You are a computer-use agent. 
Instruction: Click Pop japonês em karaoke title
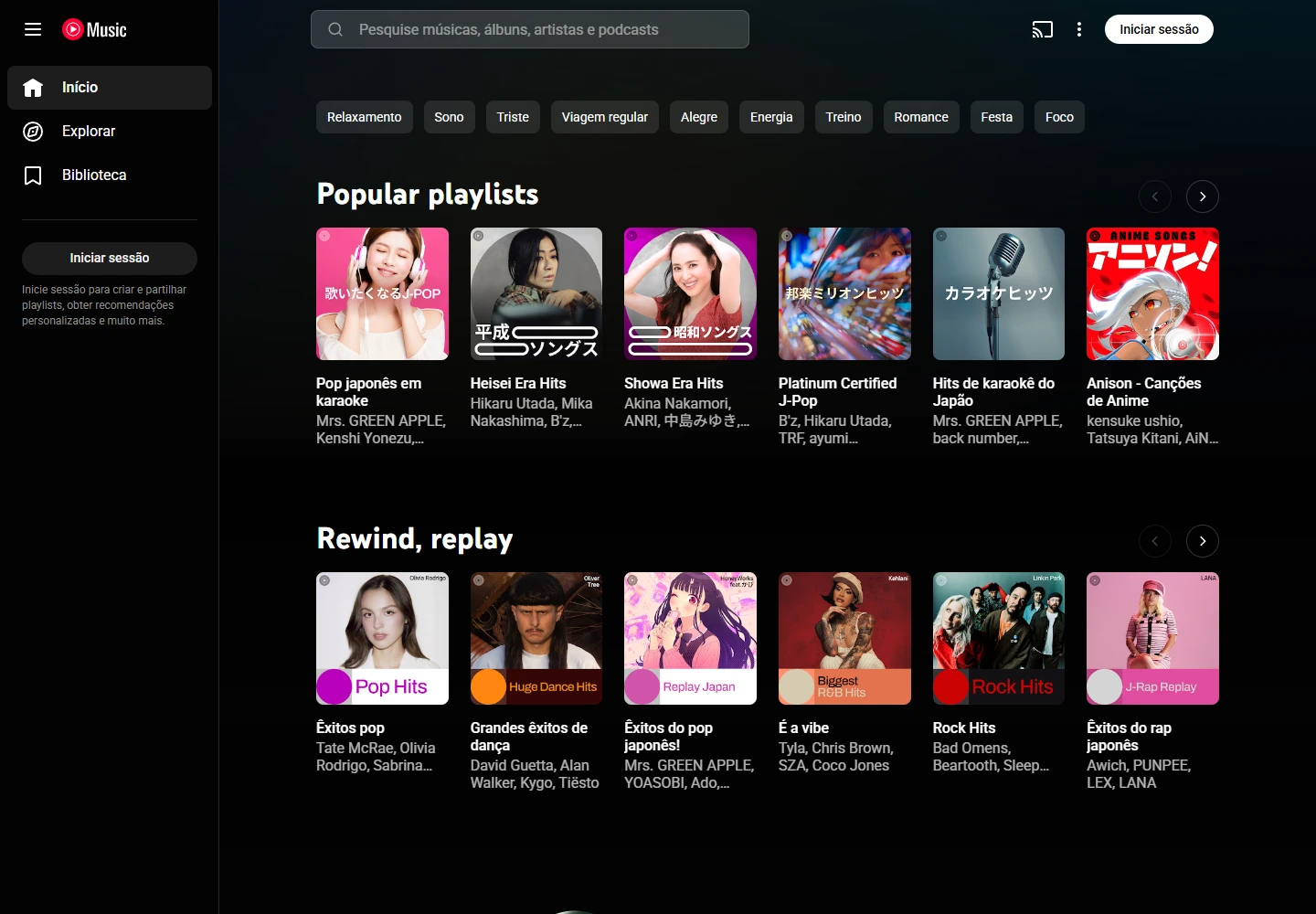coord(368,392)
